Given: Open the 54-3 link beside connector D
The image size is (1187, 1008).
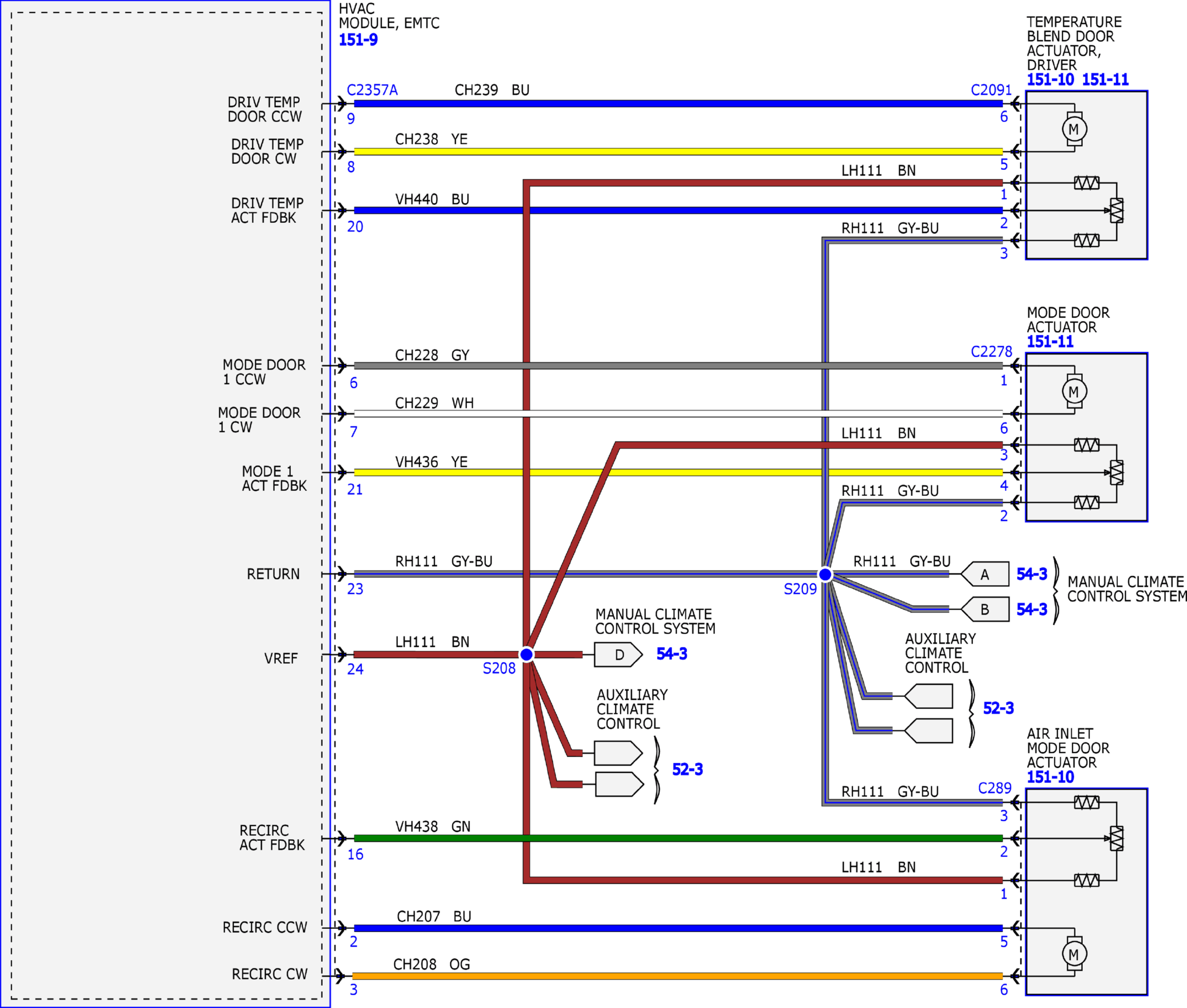Looking at the screenshot, I should [x=672, y=654].
